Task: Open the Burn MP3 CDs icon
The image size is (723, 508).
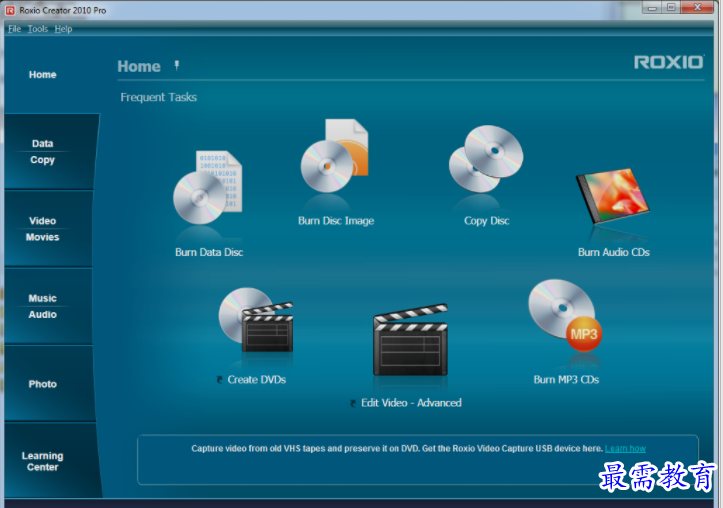Action: (x=565, y=315)
